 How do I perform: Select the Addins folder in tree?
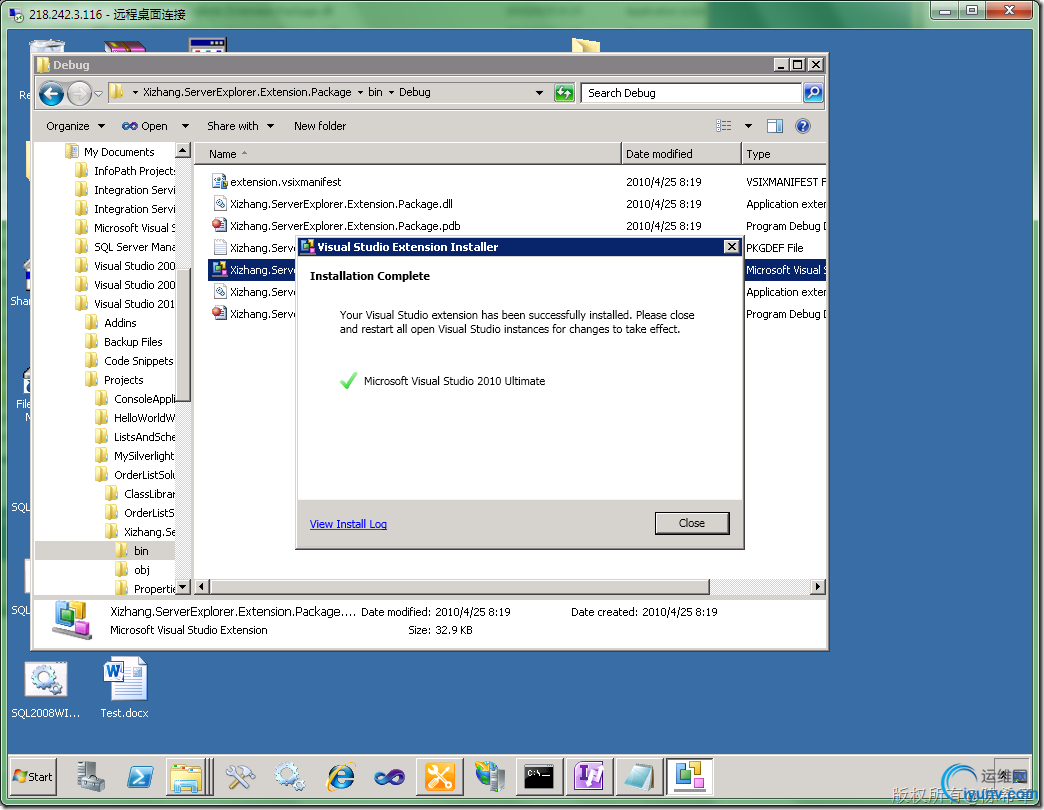point(120,323)
